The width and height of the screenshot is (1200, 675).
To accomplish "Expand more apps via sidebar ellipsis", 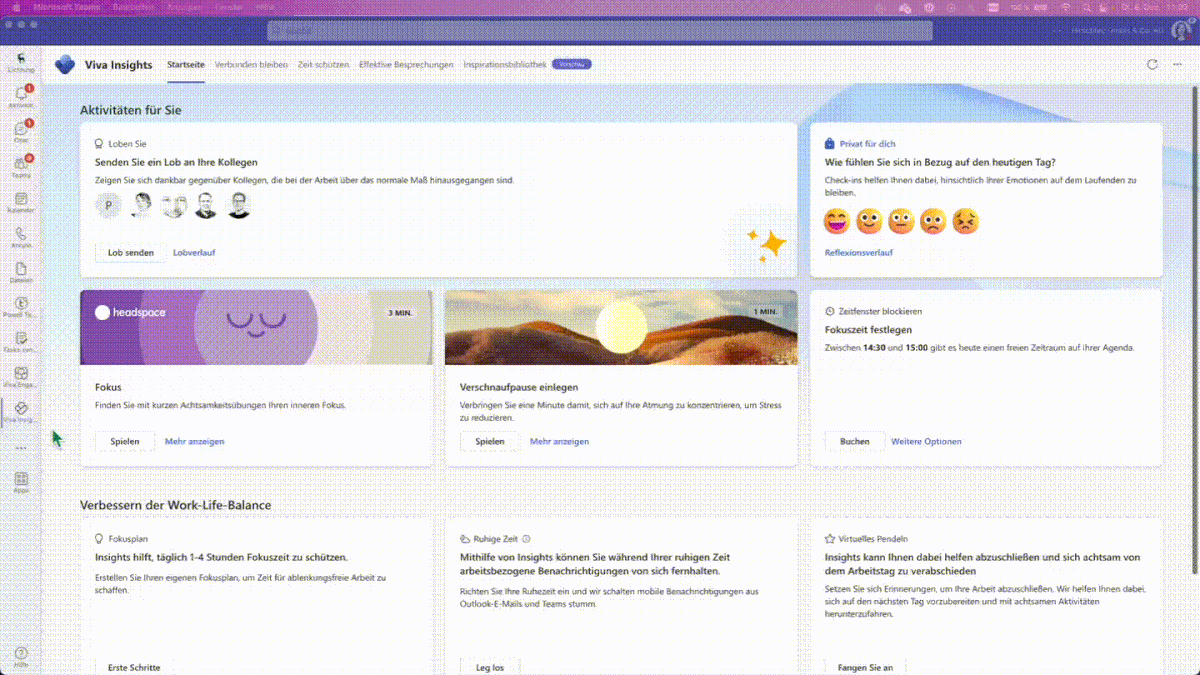I will (x=21, y=447).
